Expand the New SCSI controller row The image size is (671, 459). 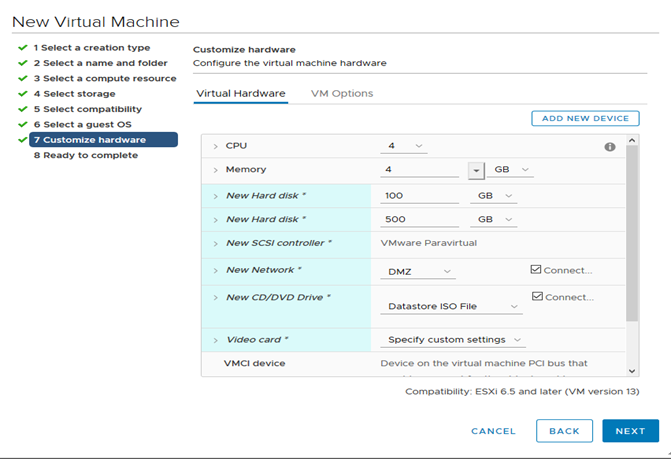215,244
